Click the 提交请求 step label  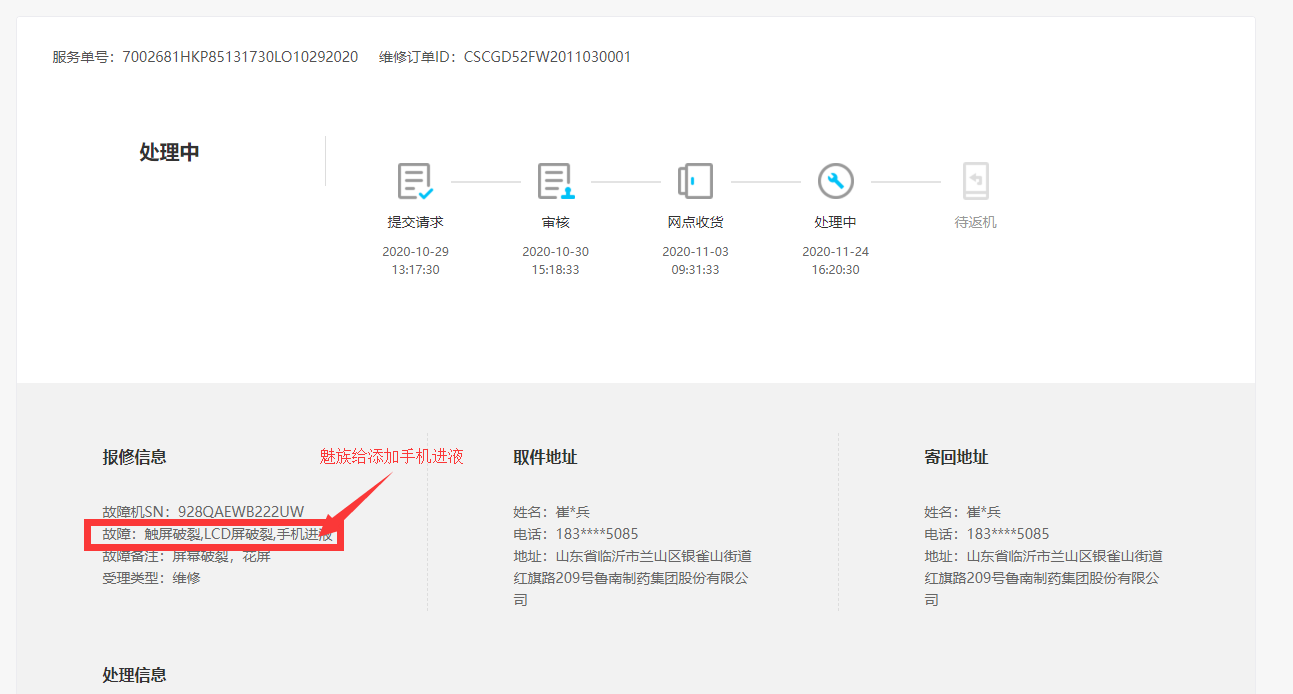pos(415,222)
